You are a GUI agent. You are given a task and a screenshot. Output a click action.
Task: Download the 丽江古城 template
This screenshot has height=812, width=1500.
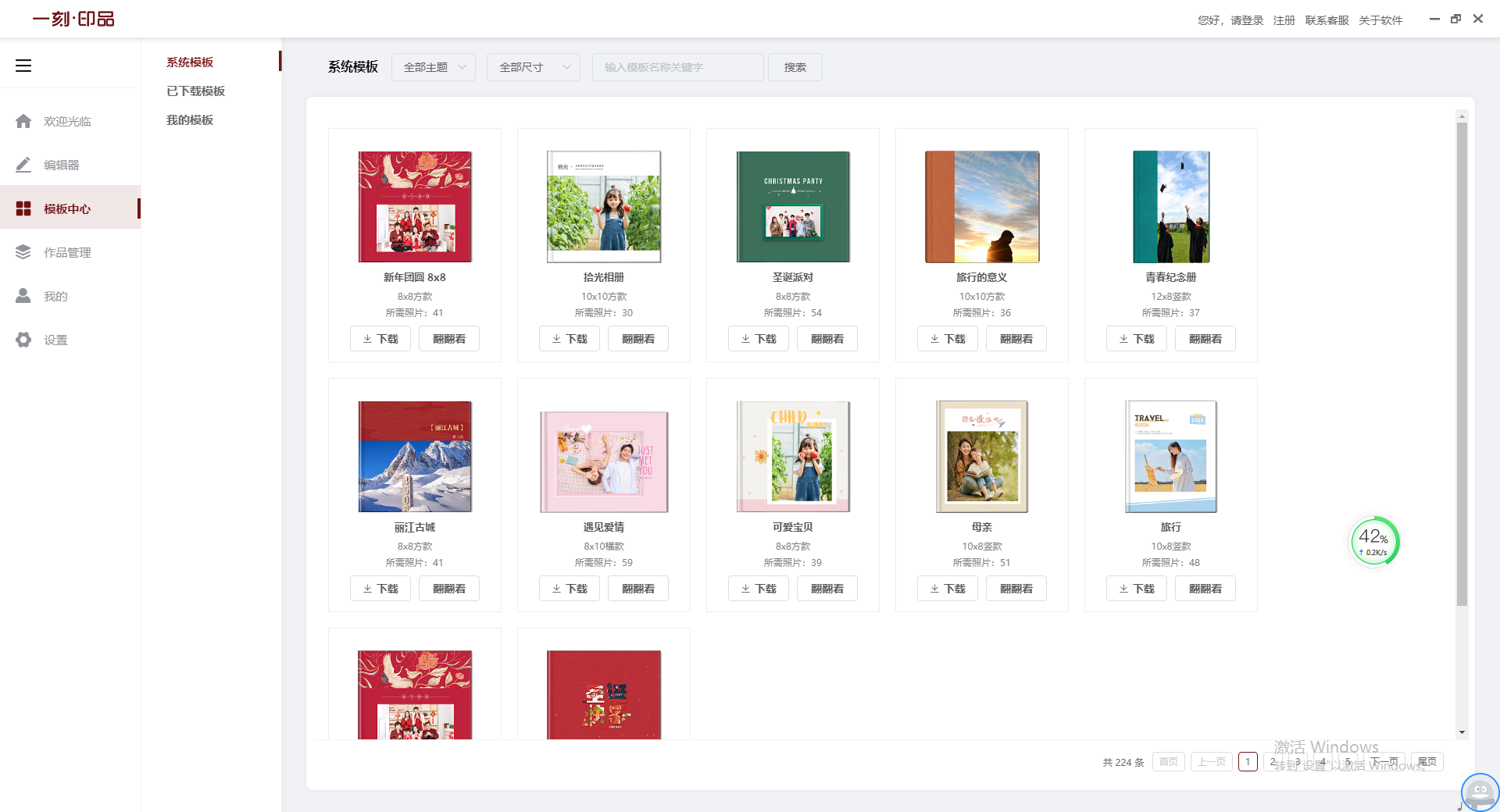(x=380, y=589)
